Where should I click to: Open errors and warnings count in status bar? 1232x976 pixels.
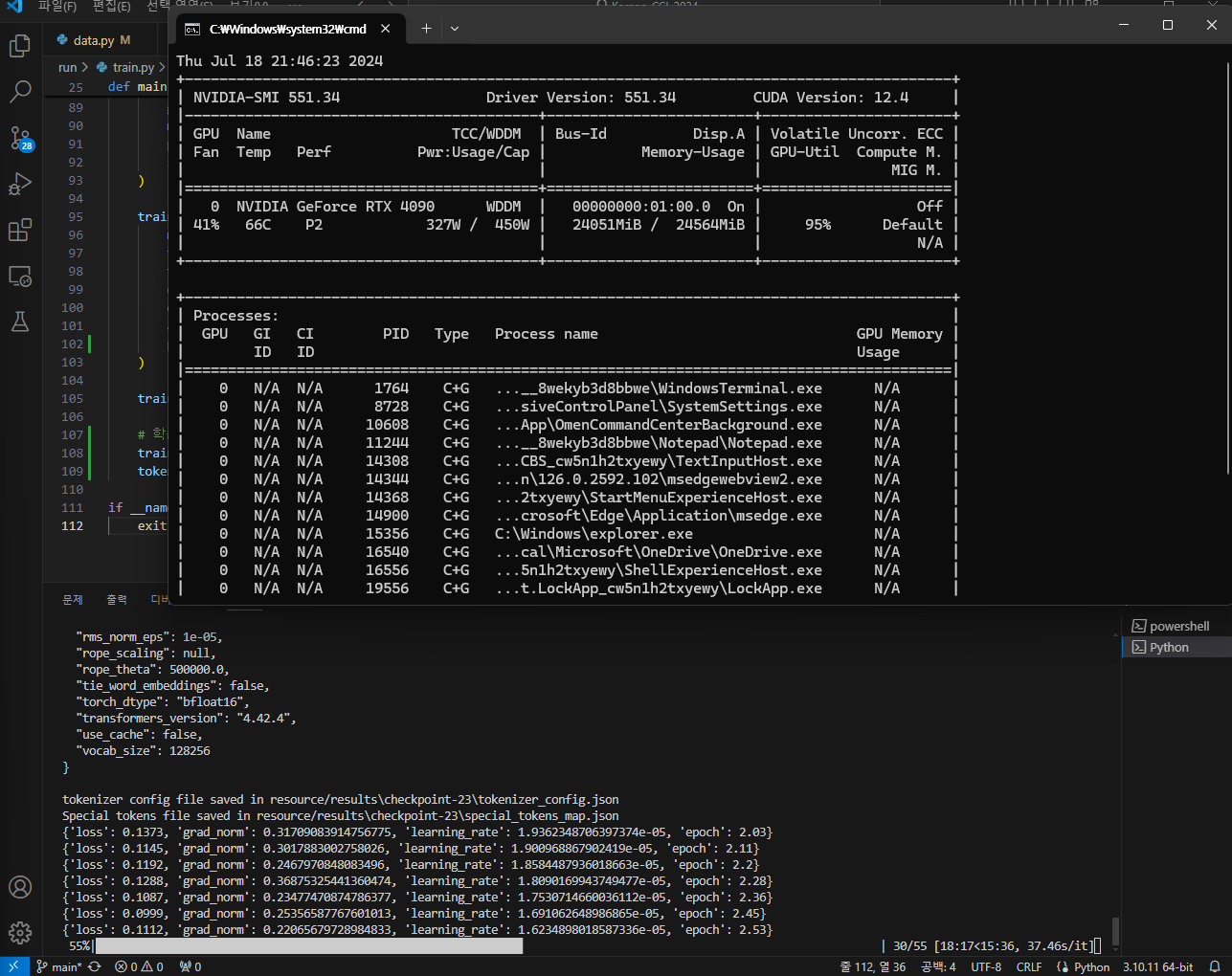pos(139,966)
